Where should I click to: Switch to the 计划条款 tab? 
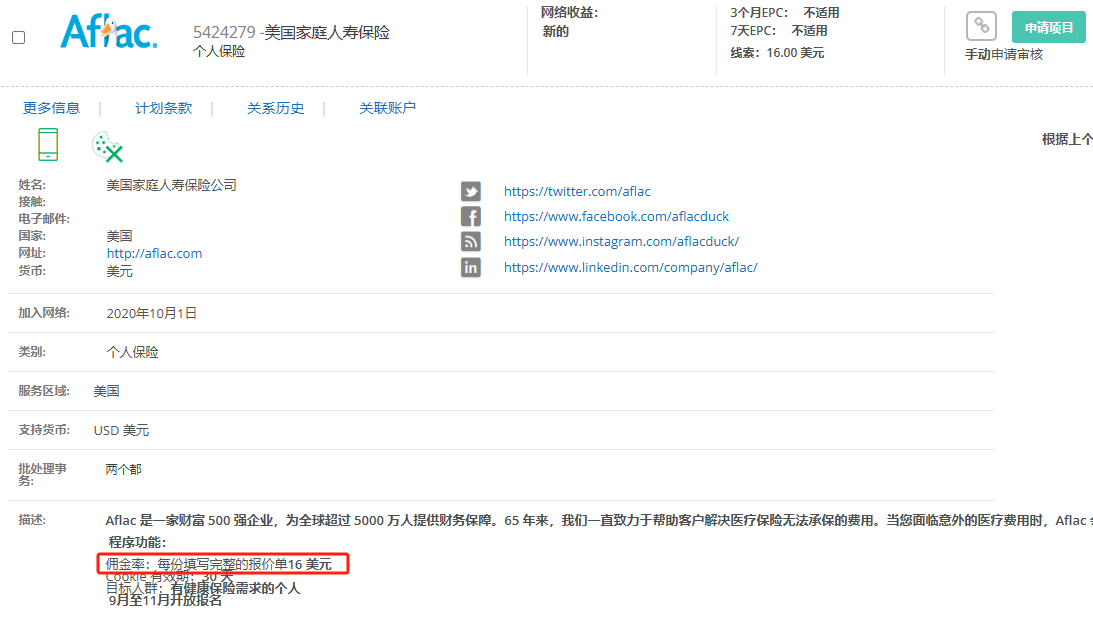(163, 108)
